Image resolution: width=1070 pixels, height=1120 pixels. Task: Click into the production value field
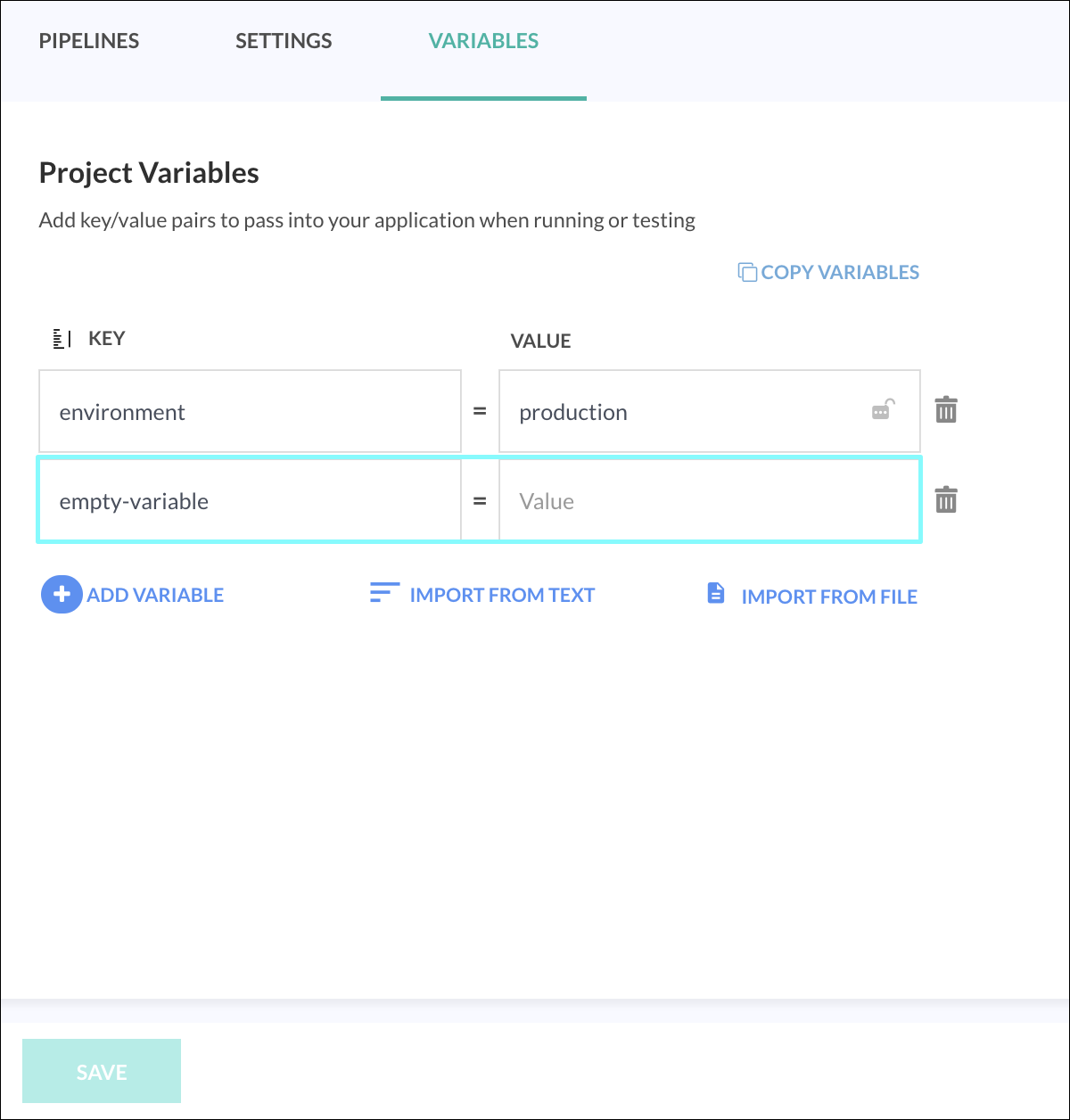678,411
